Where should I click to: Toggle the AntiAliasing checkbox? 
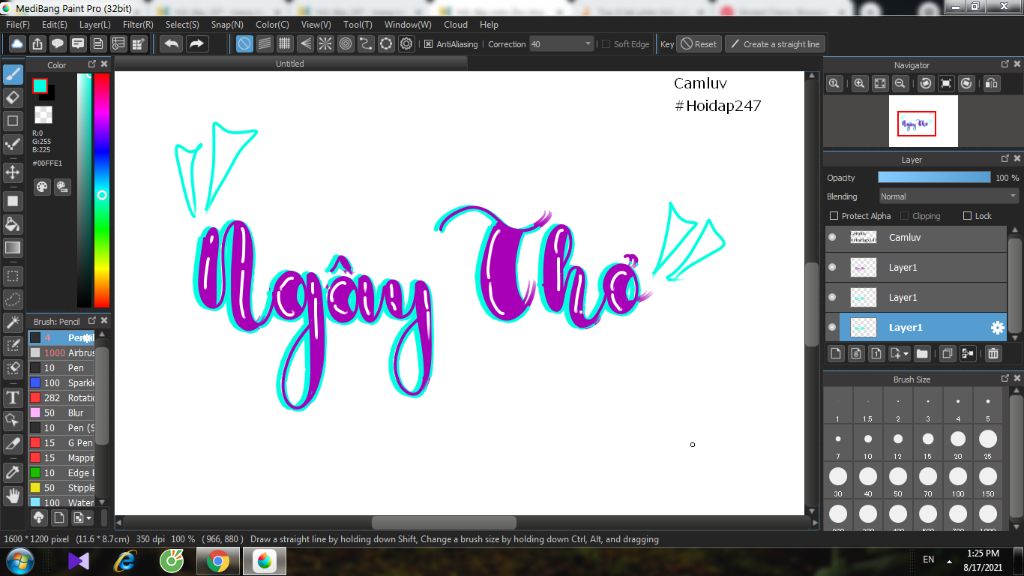tap(428, 44)
